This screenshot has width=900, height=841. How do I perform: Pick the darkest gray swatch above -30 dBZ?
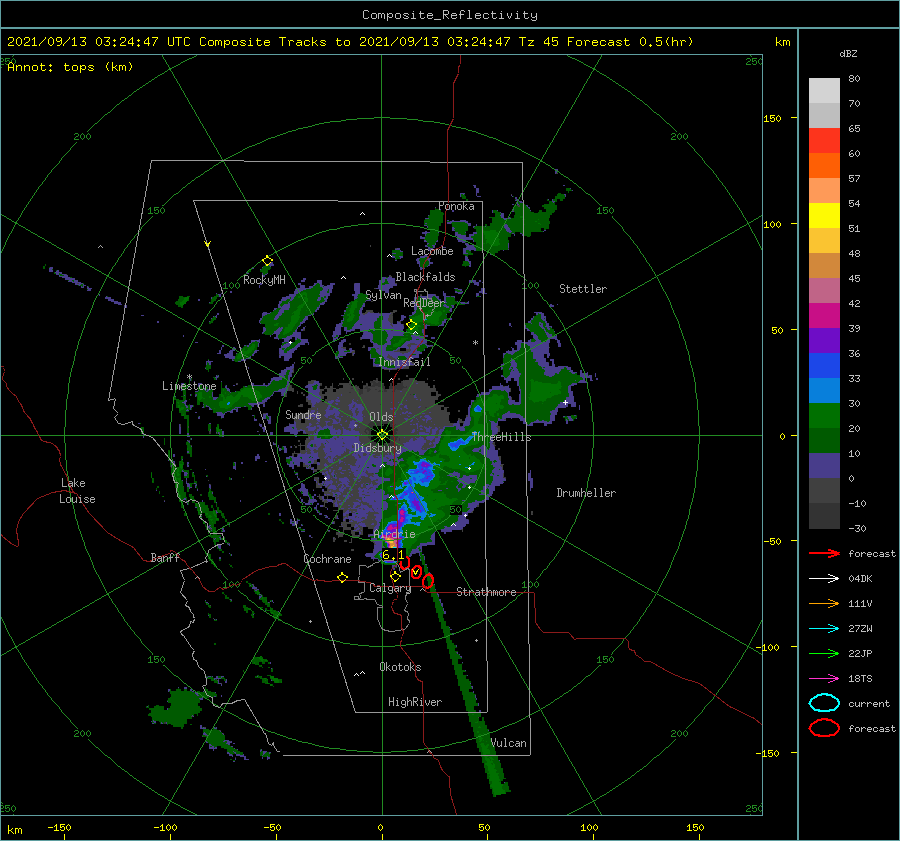click(x=824, y=516)
